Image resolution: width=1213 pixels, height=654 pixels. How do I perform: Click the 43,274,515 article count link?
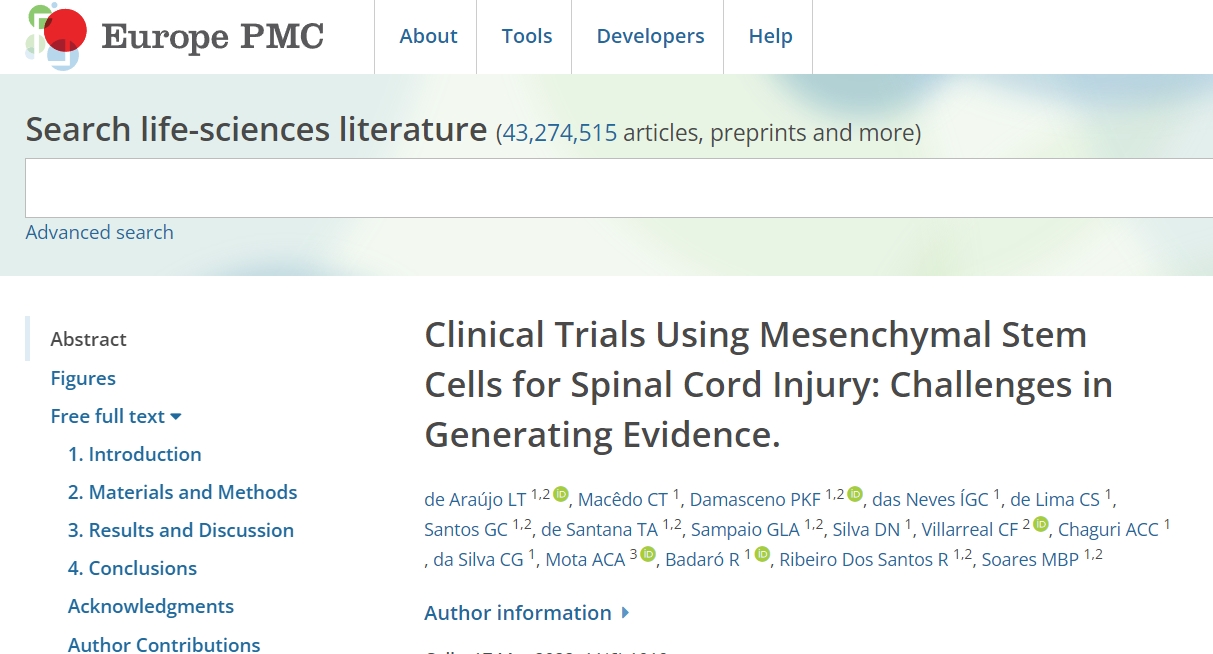pyautogui.click(x=559, y=132)
